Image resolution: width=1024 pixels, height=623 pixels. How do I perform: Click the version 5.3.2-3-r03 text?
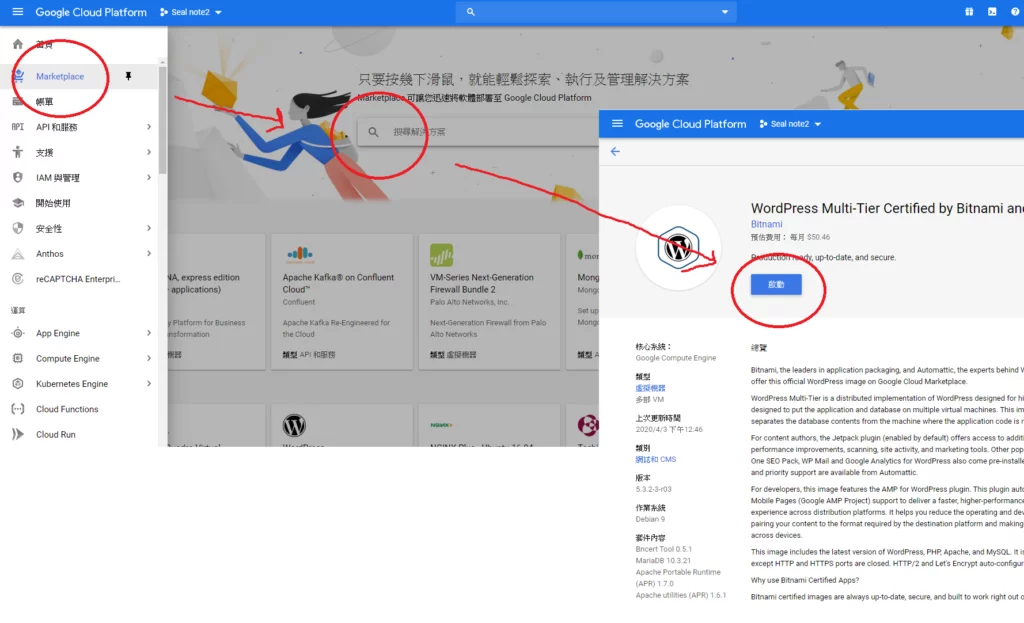(x=653, y=489)
